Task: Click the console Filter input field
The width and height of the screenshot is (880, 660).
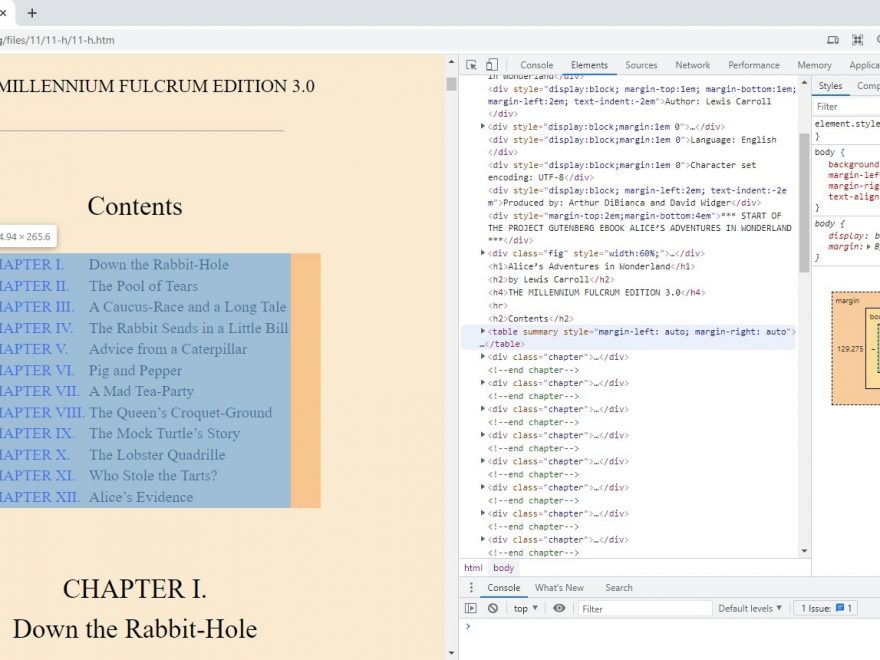Action: (x=642, y=608)
